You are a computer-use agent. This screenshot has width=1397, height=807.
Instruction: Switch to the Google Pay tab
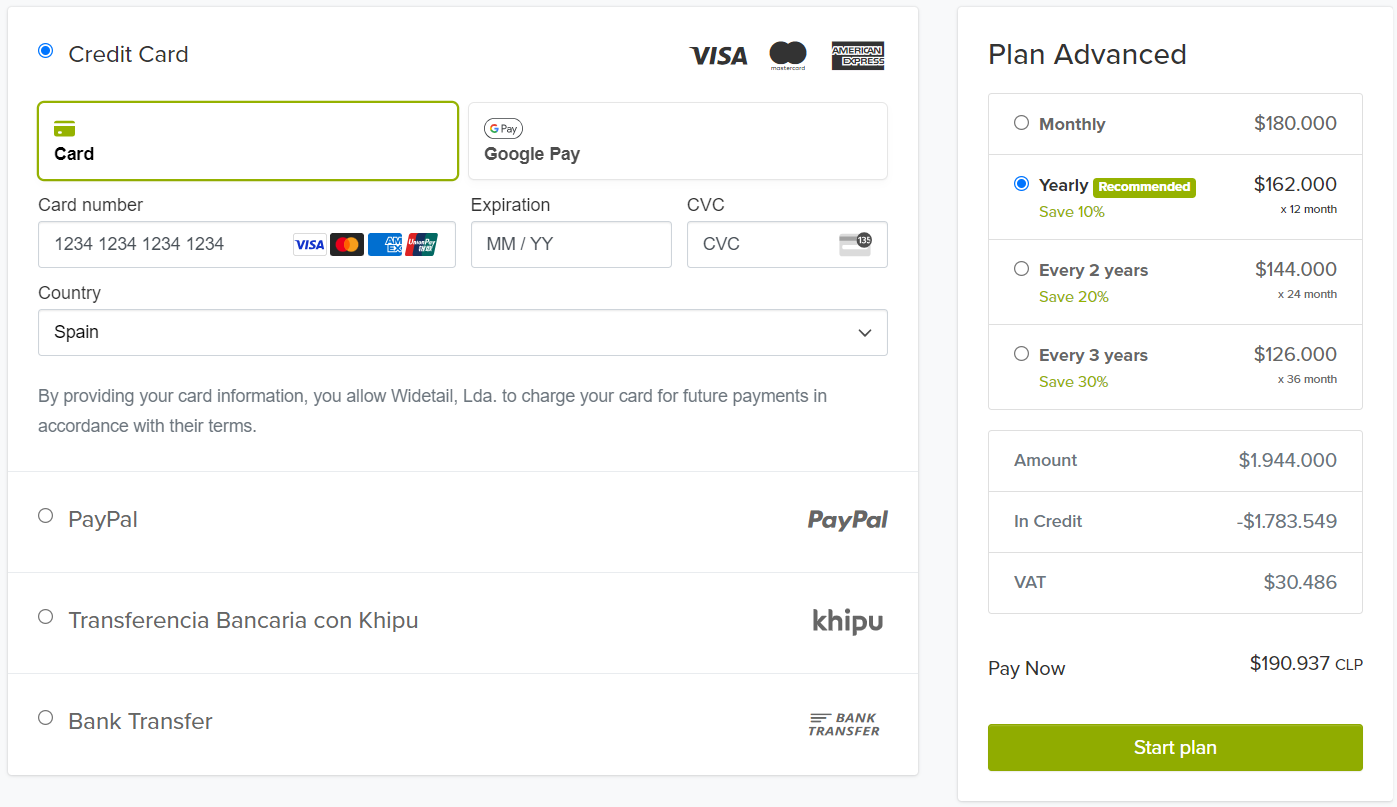point(677,141)
